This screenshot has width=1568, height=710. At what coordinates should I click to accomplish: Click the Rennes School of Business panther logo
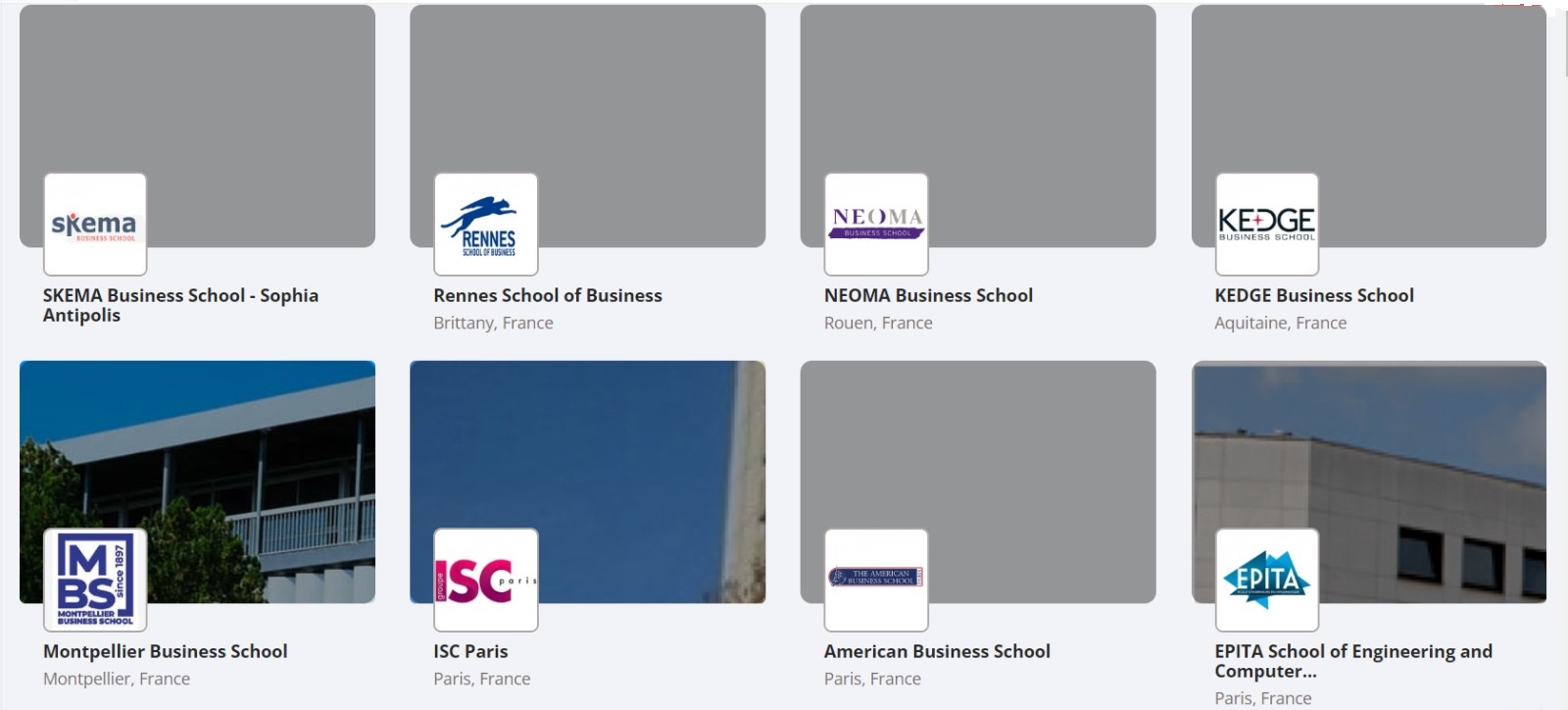[486, 225]
